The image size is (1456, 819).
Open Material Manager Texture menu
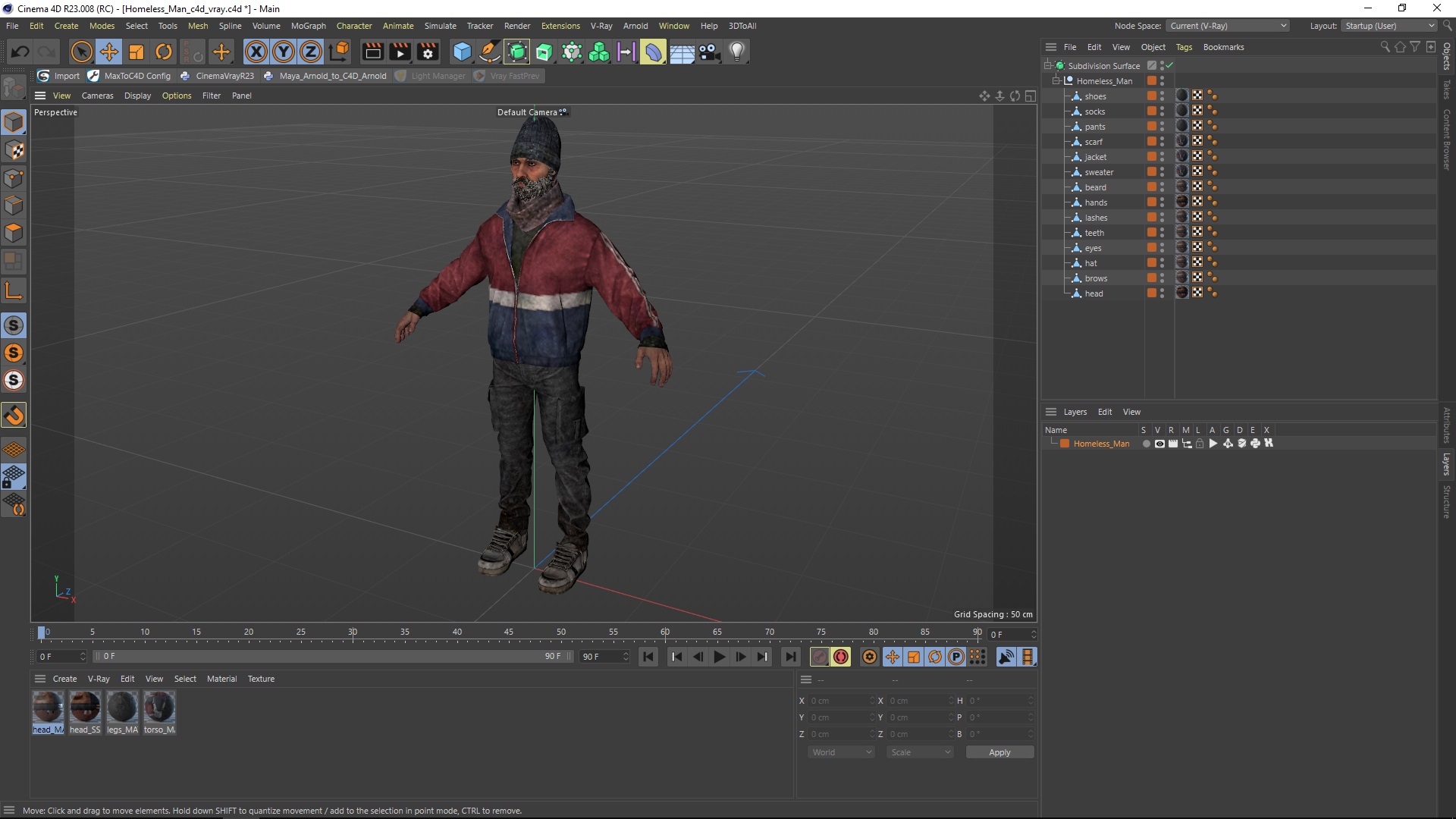pos(261,679)
